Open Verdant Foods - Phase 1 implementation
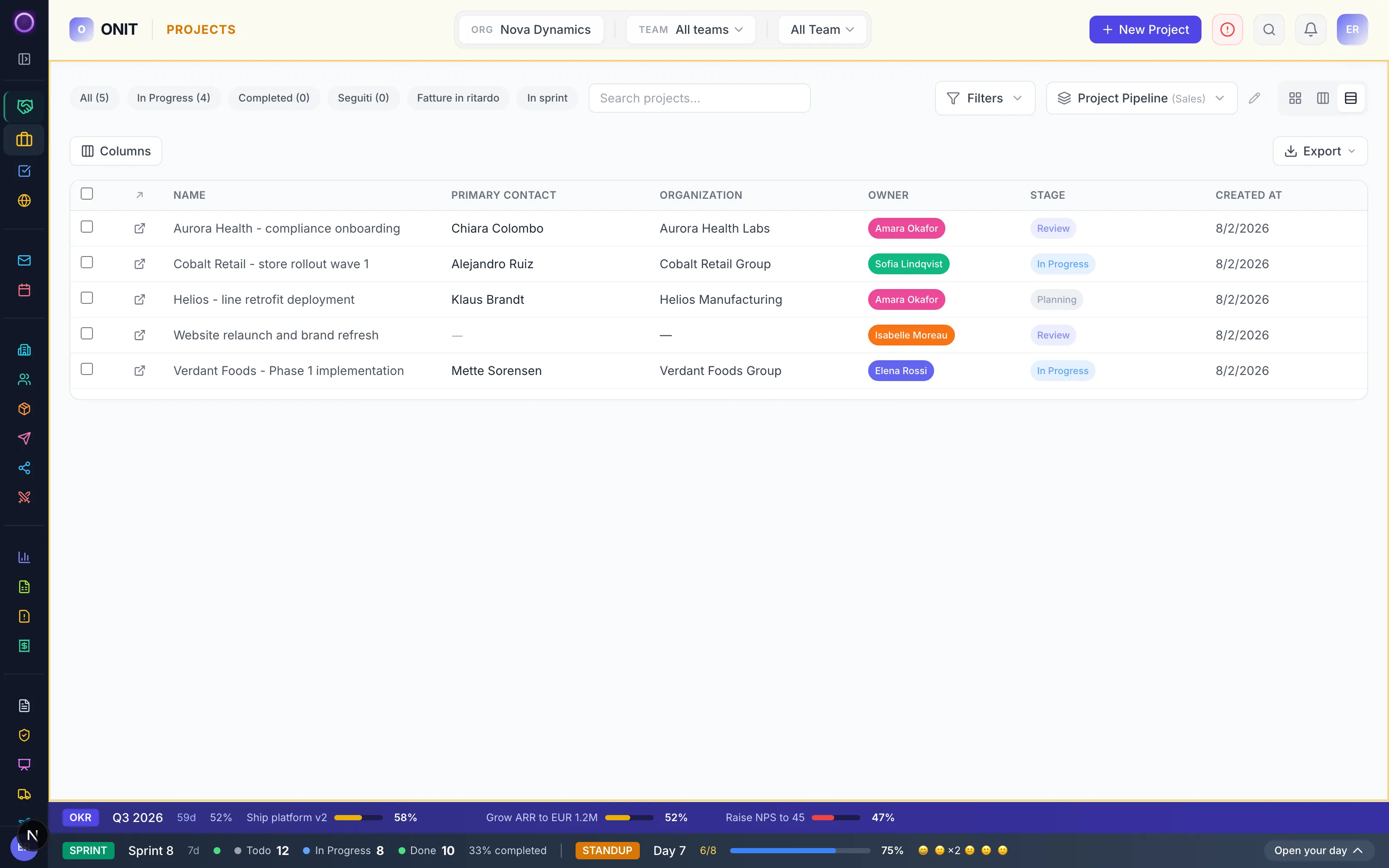 289,371
